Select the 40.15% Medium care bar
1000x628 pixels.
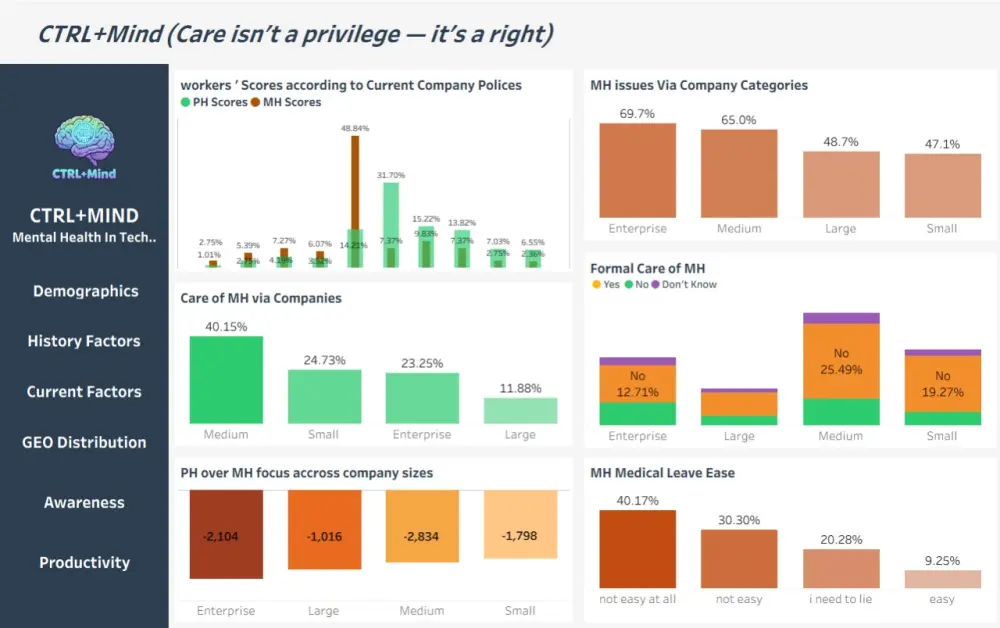(226, 379)
